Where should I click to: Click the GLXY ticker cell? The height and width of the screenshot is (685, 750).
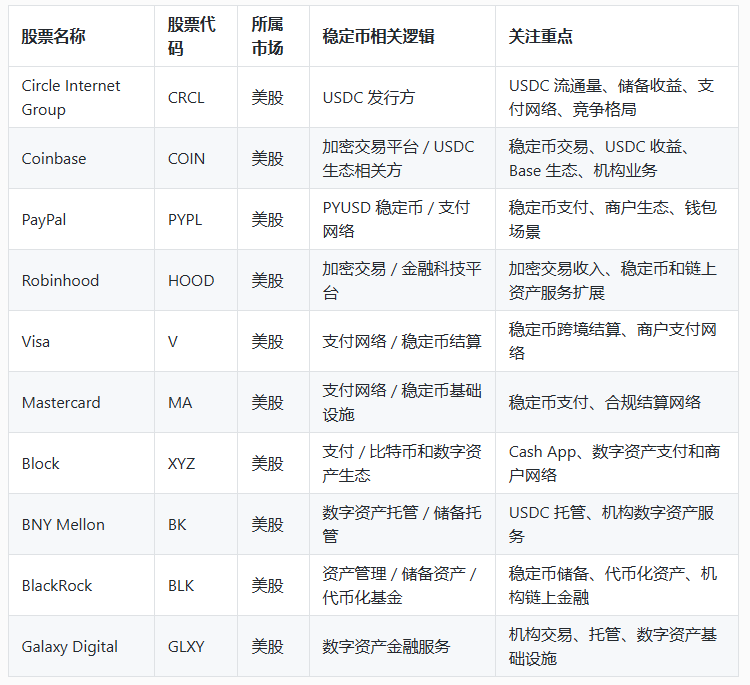(196, 646)
